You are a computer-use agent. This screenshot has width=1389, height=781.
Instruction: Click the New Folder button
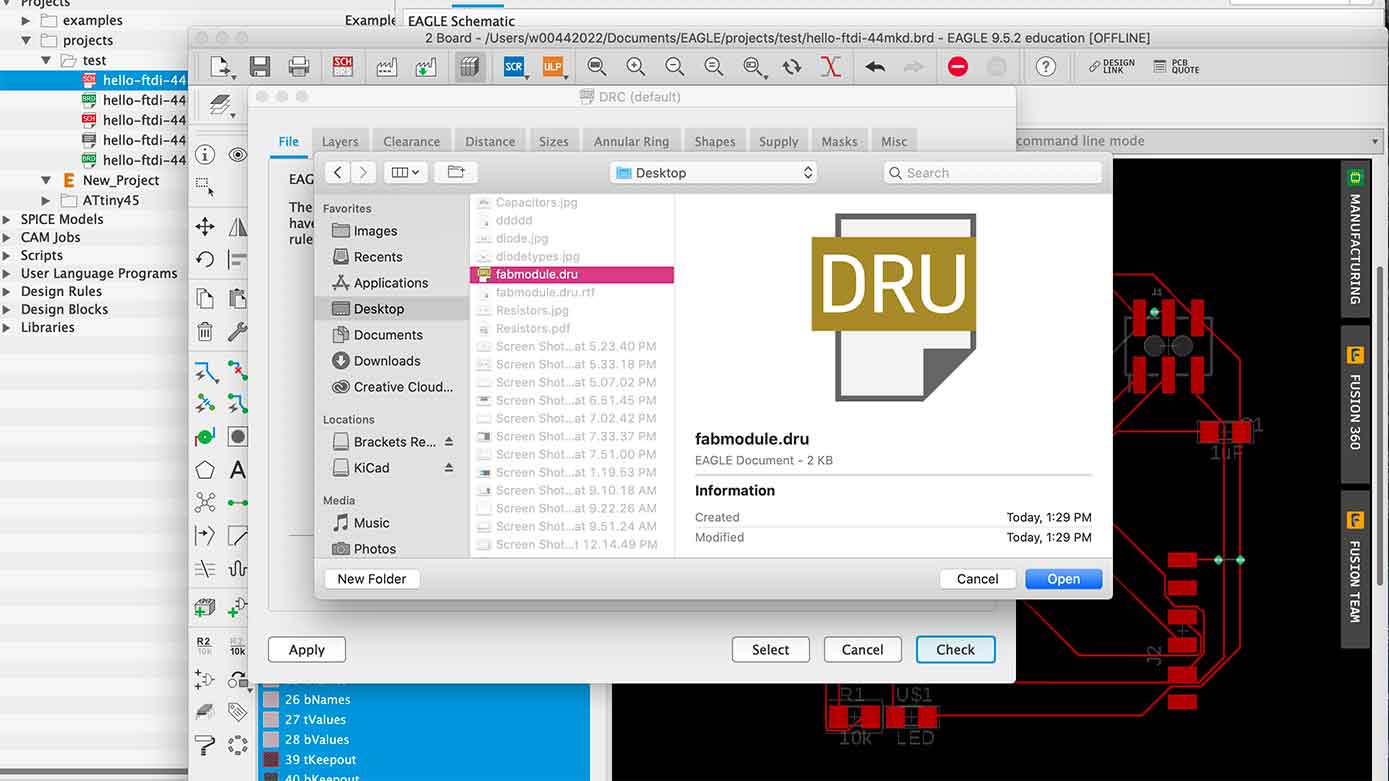pyautogui.click(x=372, y=579)
